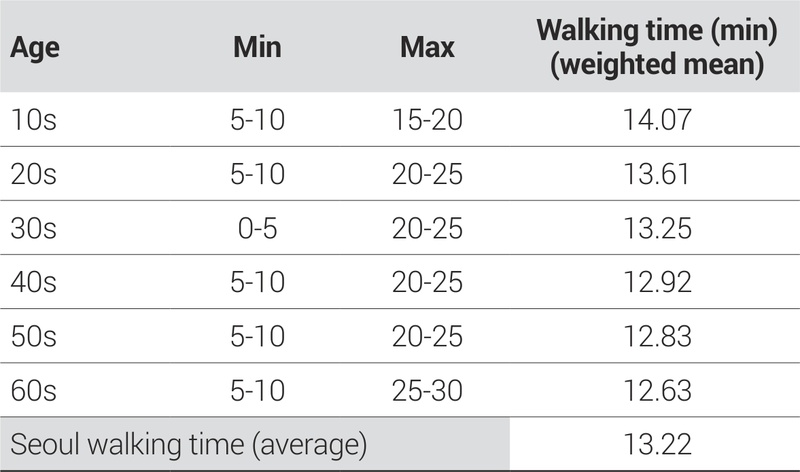Click the Min column header
Screen dimensions: 800x472
pyautogui.click(x=259, y=48)
